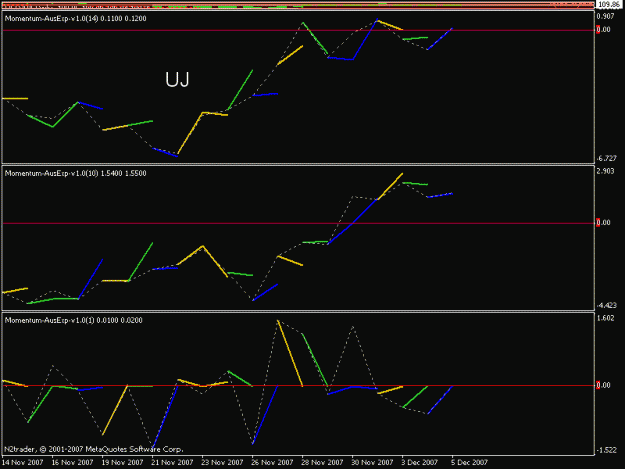Click the -4.423 scale value
625x469 pixels.
[606, 306]
